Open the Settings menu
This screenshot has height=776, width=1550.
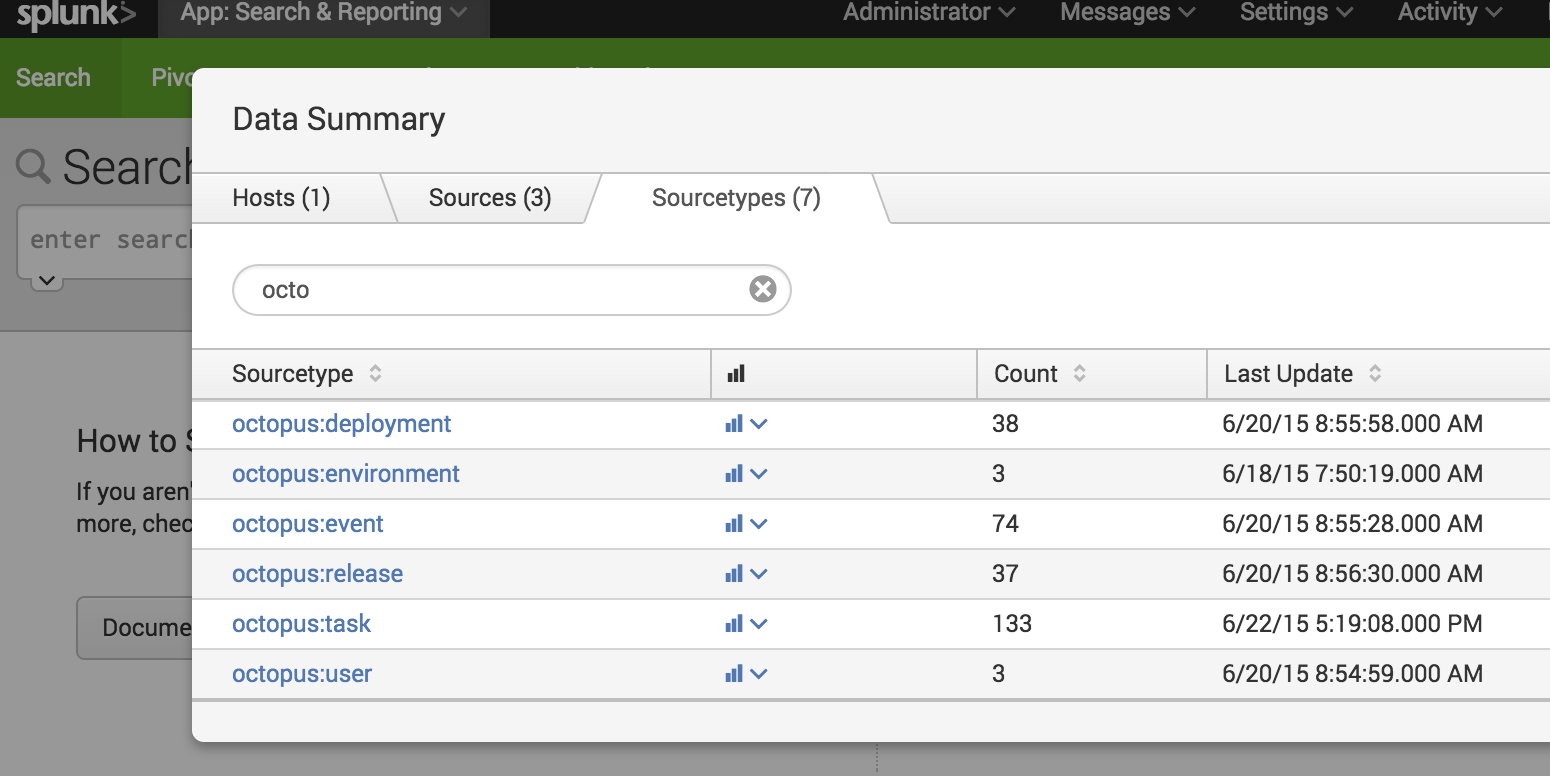pyautogui.click(x=1294, y=13)
